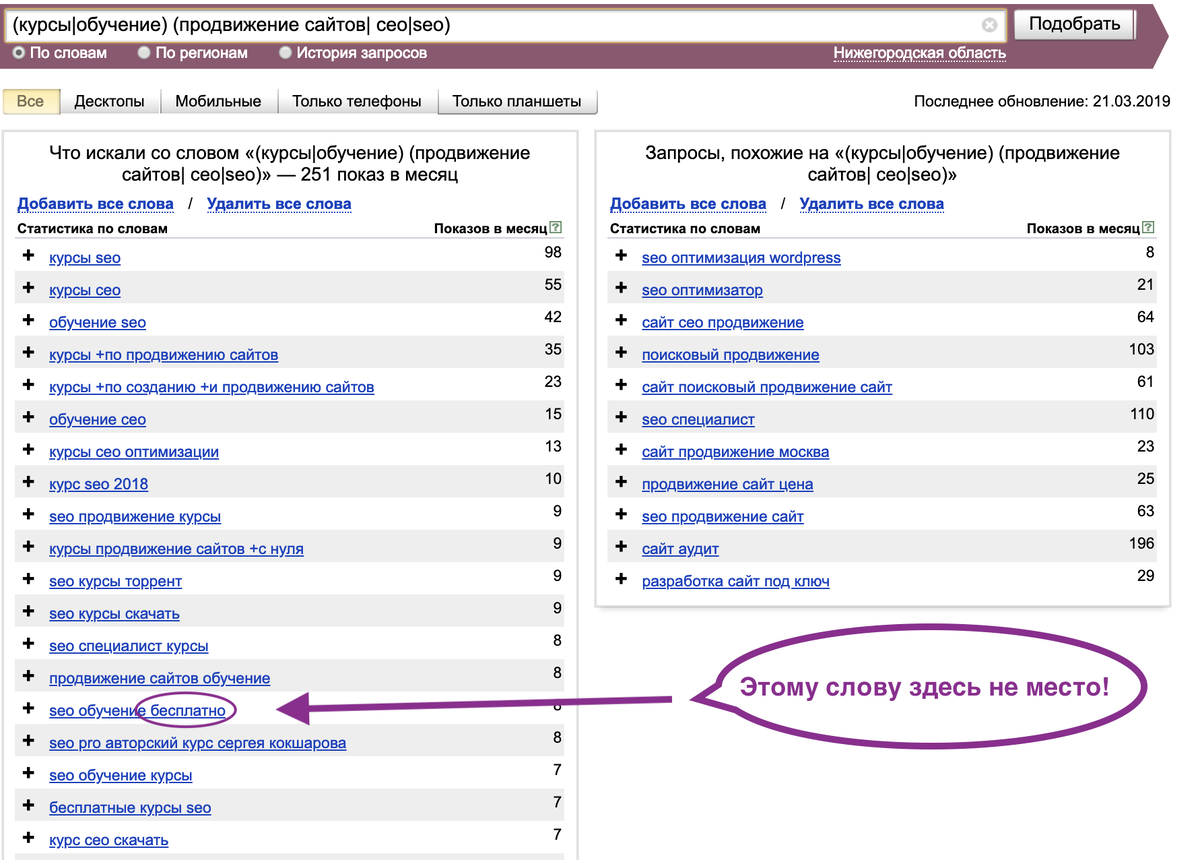The width and height of the screenshot is (1200, 860).
Task: Click the 'Подобрать' button
Action: [1075, 24]
